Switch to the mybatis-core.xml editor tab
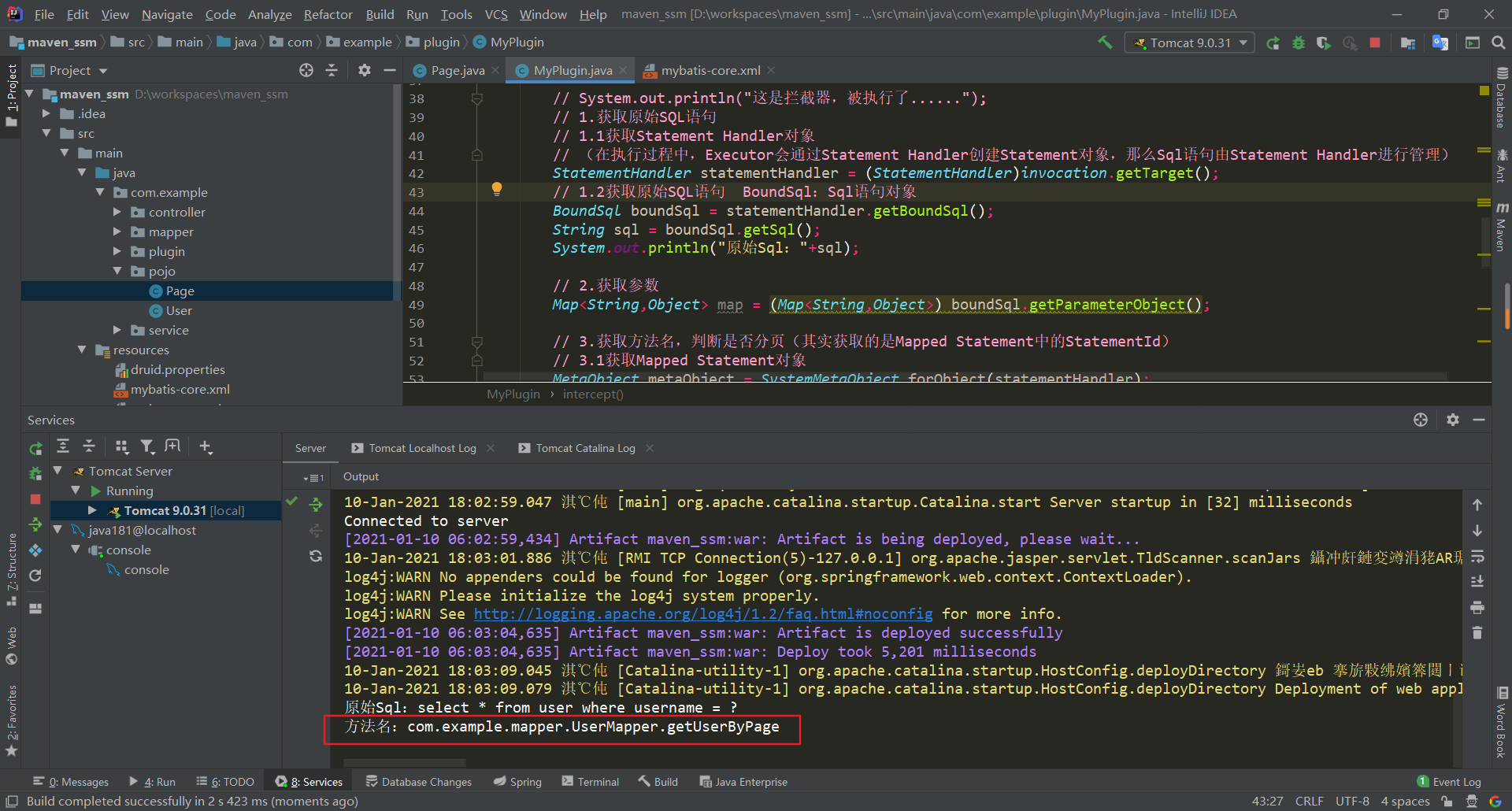This screenshot has width=1512, height=811. click(710, 71)
